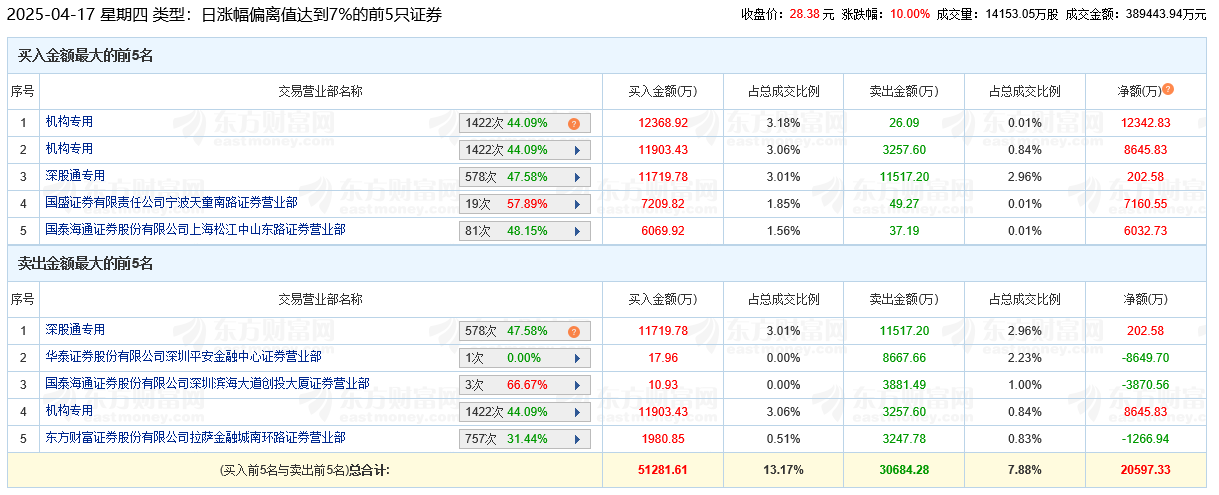Click arrow icon in 东方财富 757次 31.44% badge
1219x495 pixels.
click(x=577, y=439)
